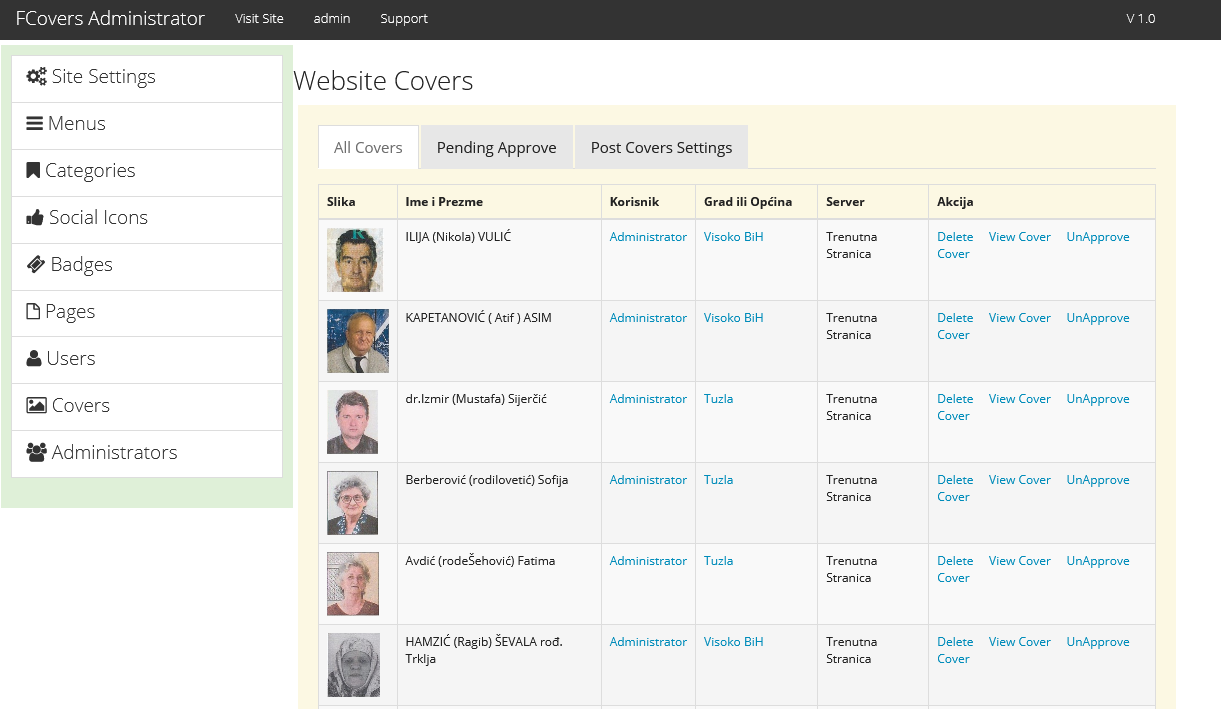UnApprove the Avdić Fatima cover

pos(1098,561)
